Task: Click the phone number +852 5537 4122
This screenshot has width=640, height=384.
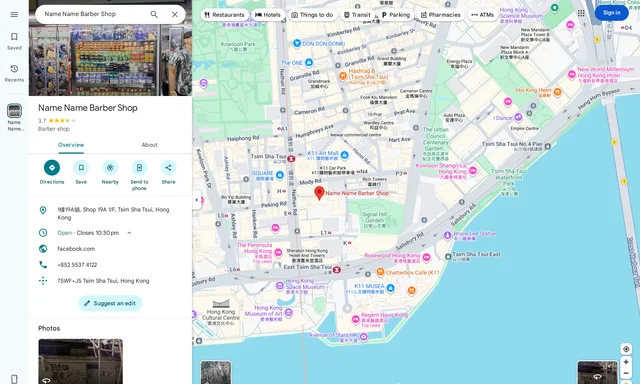Action: tap(77, 265)
